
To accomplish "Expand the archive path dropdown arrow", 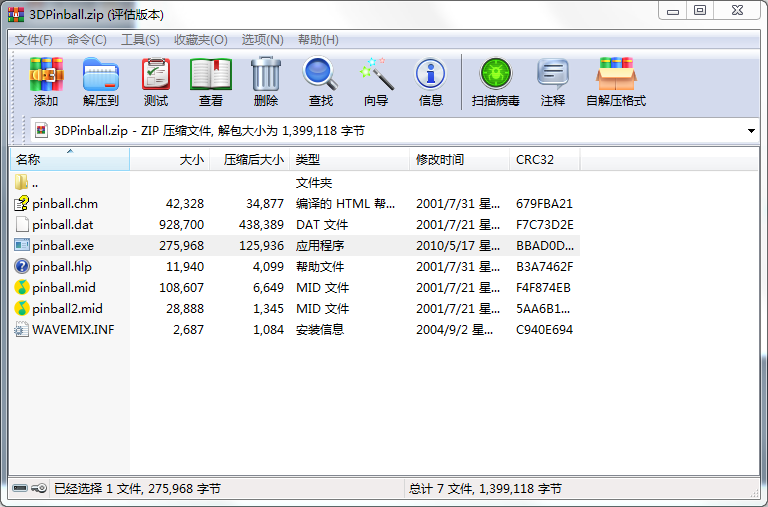I will pyautogui.click(x=751, y=131).
